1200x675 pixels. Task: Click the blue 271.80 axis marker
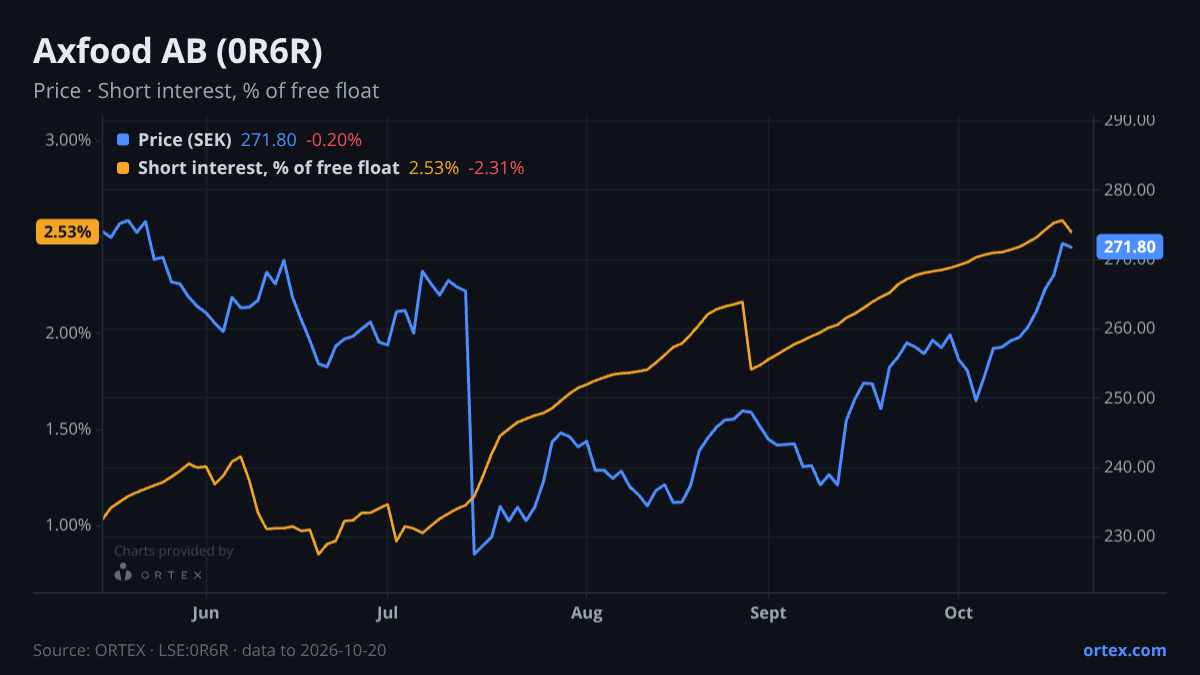click(1131, 247)
